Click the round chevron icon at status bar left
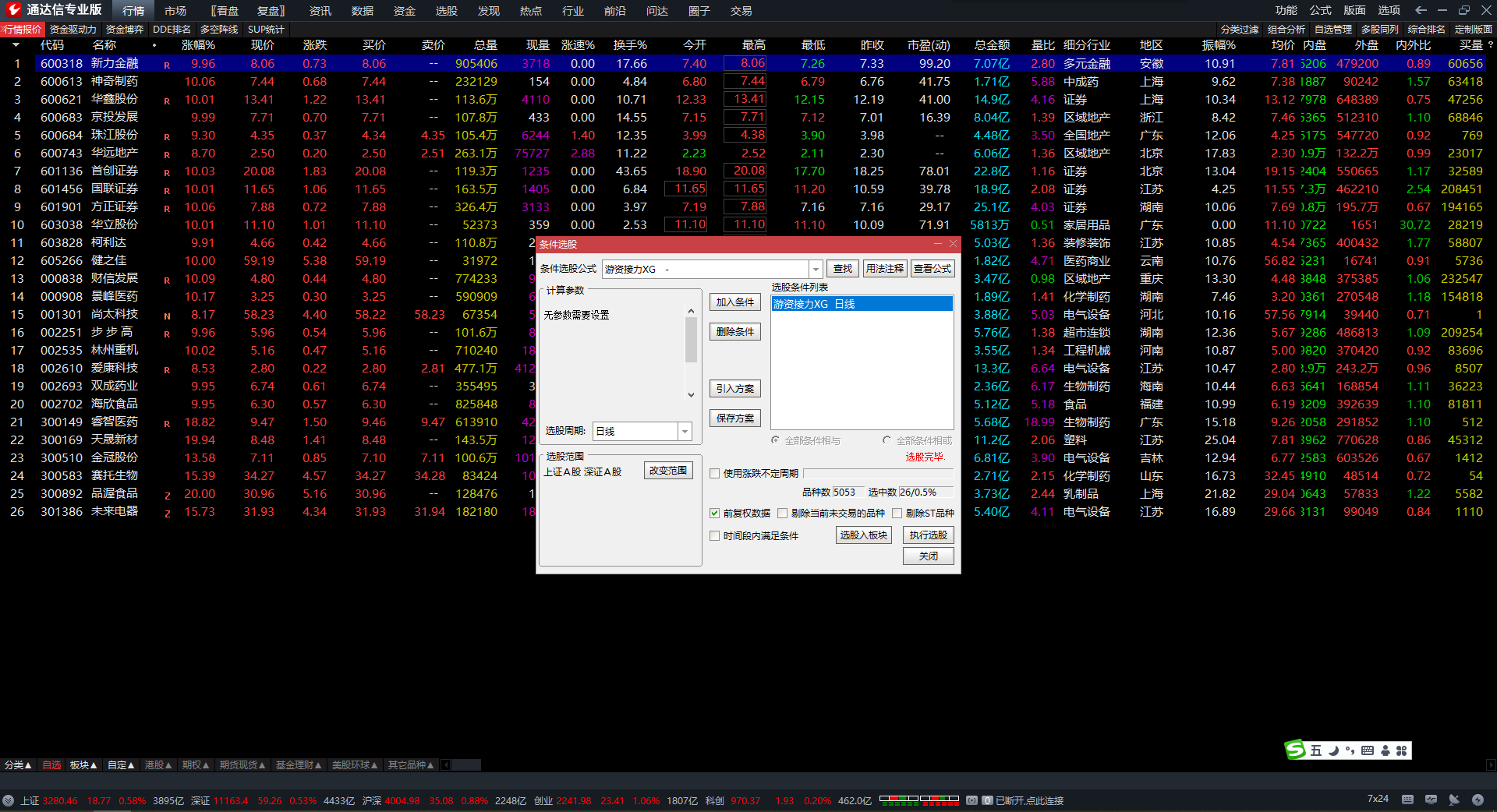1497x812 pixels. pyautogui.click(x=8, y=800)
